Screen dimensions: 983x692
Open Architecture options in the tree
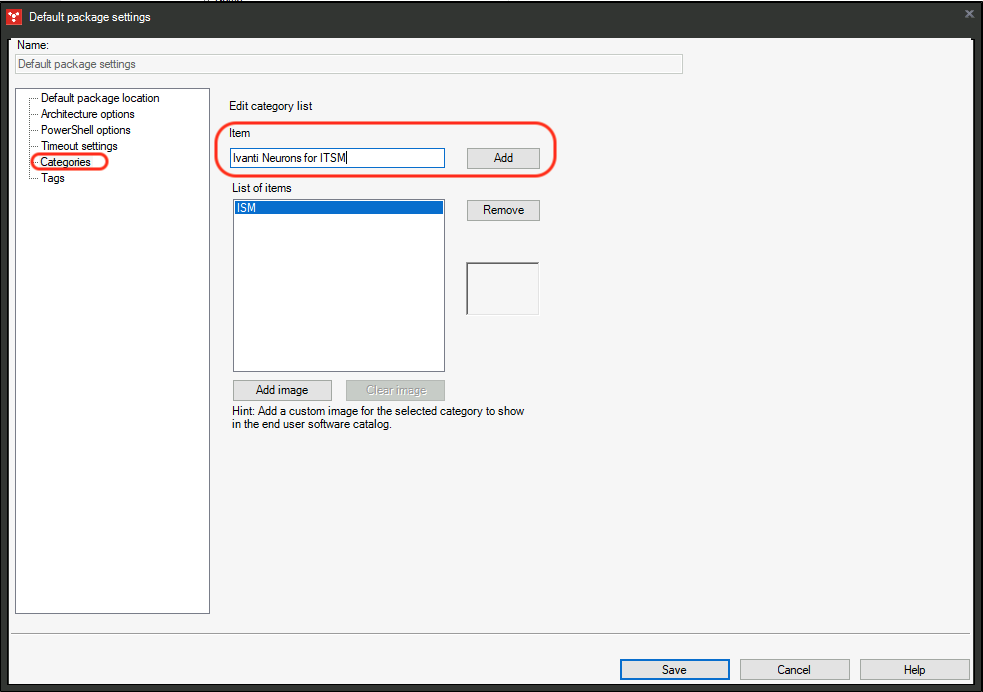tap(88, 114)
